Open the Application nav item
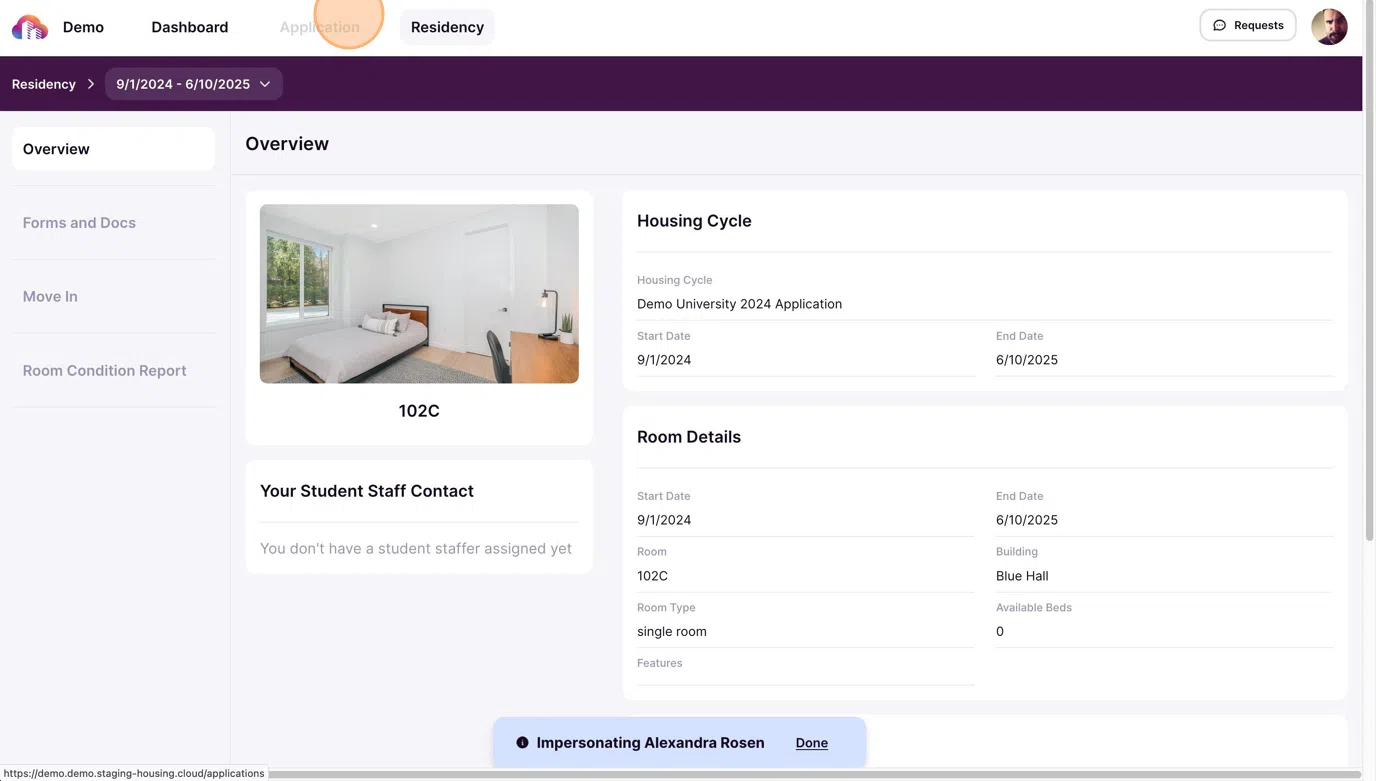Viewport: 1376px width, 781px height. pos(319,27)
